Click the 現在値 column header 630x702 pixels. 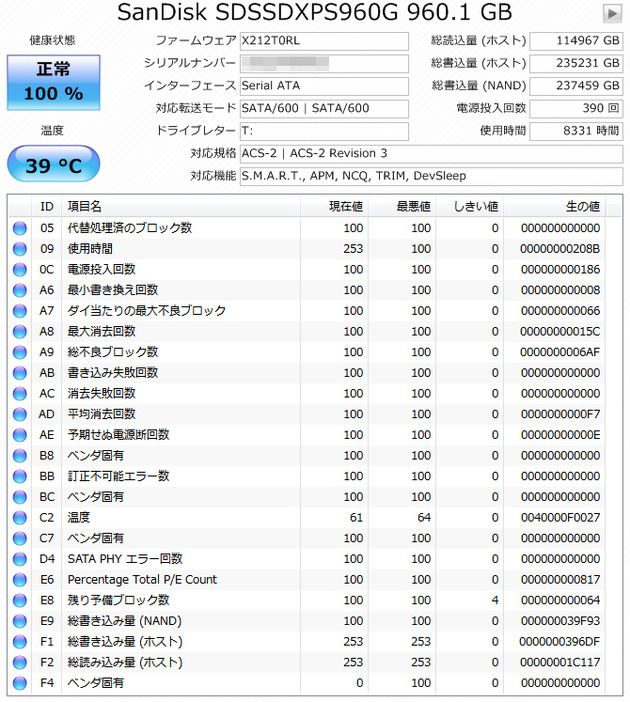[x=334, y=206]
